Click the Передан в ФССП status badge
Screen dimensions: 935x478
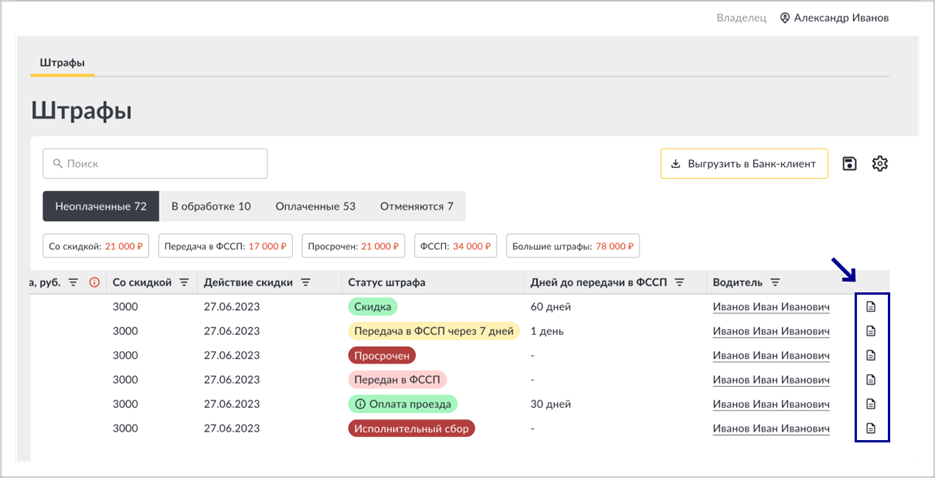tap(397, 380)
